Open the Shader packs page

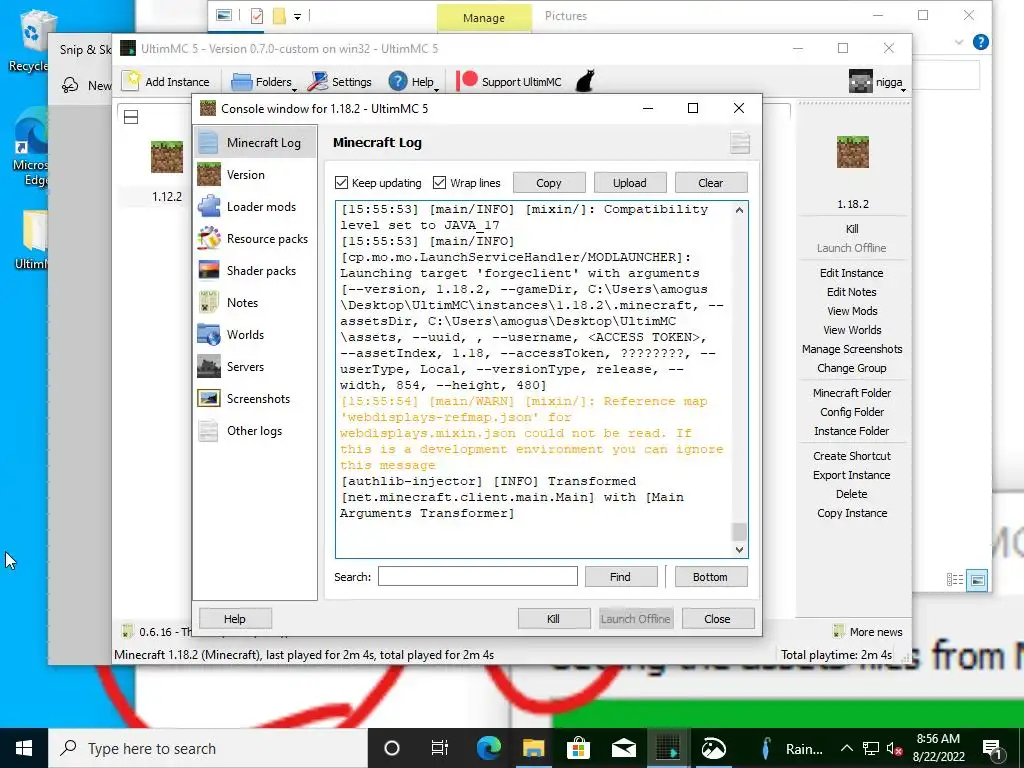(255, 270)
